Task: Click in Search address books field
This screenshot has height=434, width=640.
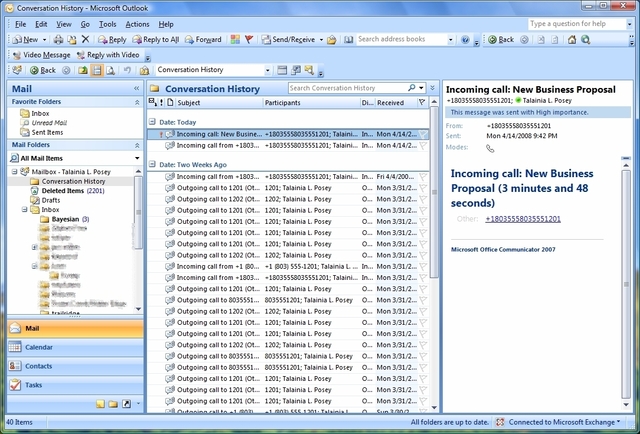Action: 402,39
